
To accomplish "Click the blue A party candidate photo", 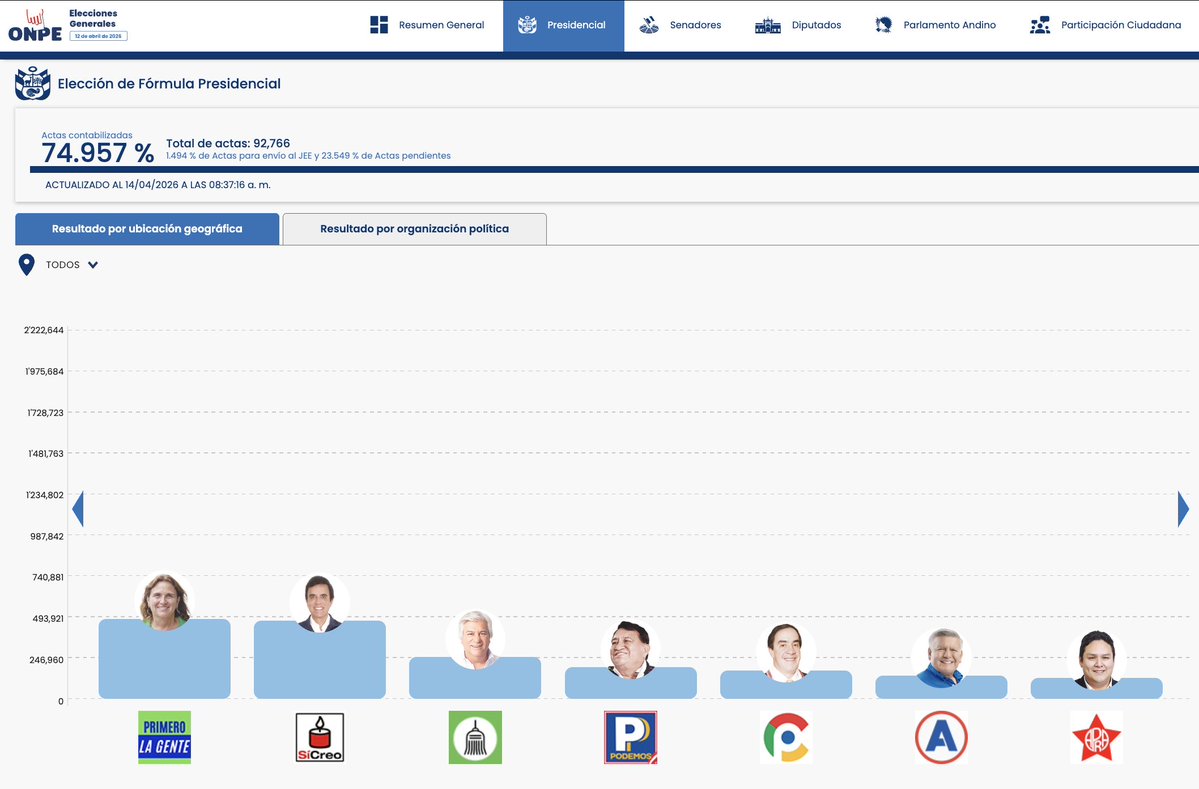I will (941, 658).
